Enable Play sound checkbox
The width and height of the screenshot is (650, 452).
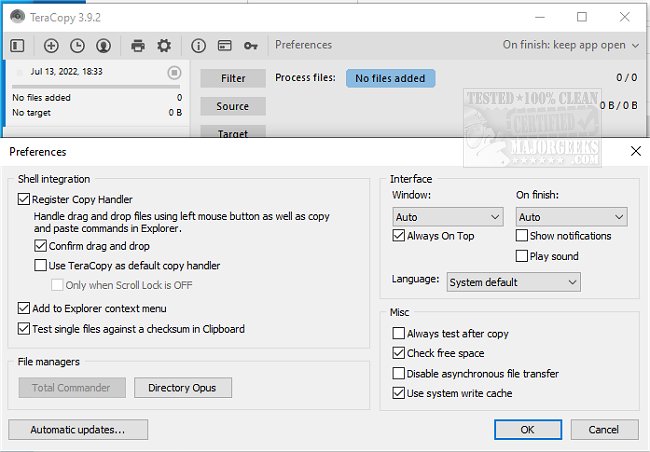tap(522, 256)
